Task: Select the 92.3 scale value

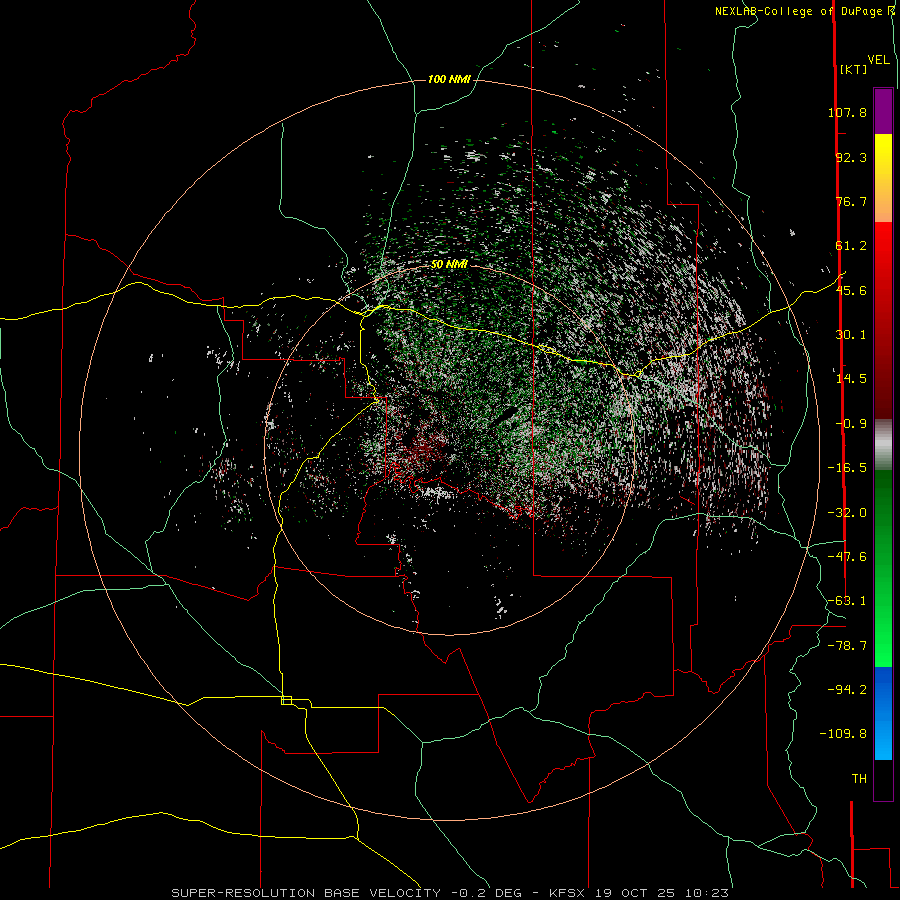Action: coord(851,157)
